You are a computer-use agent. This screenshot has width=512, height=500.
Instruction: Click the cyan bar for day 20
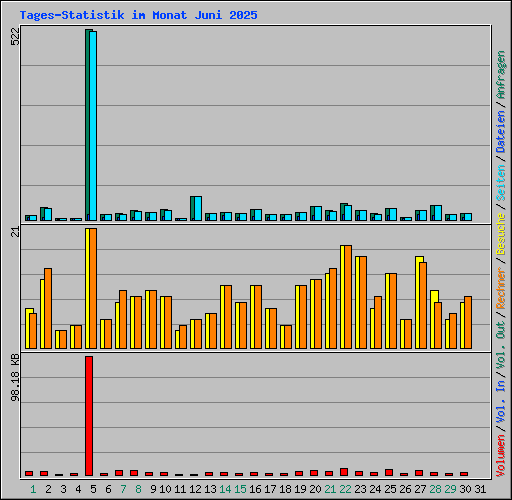tap(318, 214)
